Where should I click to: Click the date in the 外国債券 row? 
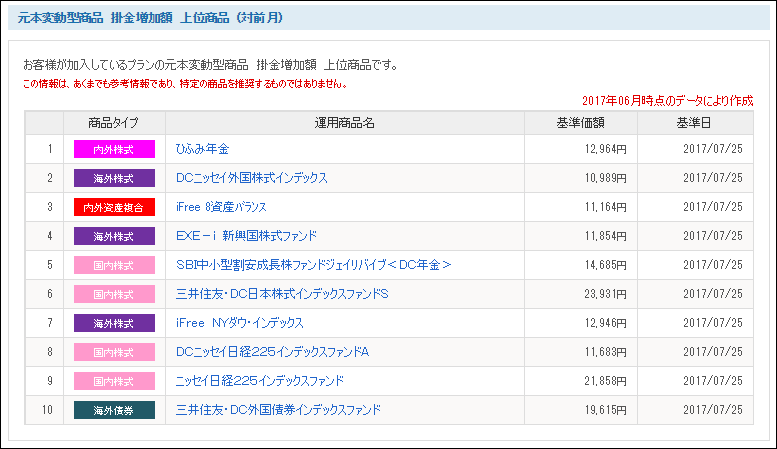713,410
